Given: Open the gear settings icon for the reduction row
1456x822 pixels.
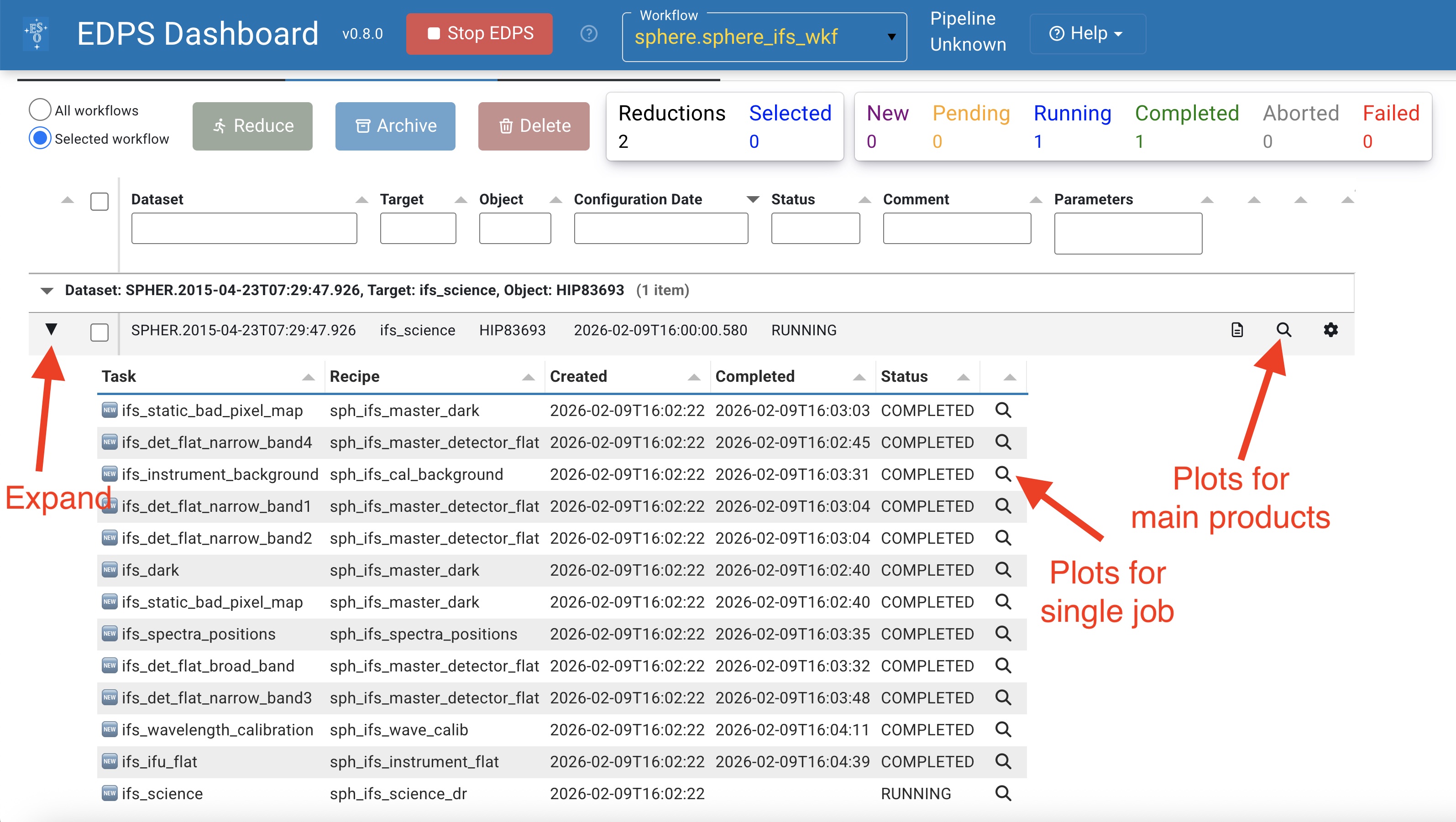Looking at the screenshot, I should [1331, 330].
